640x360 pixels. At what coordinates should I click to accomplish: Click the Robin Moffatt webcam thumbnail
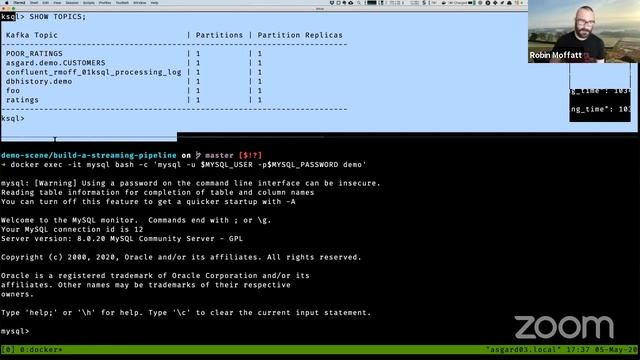click(584, 31)
